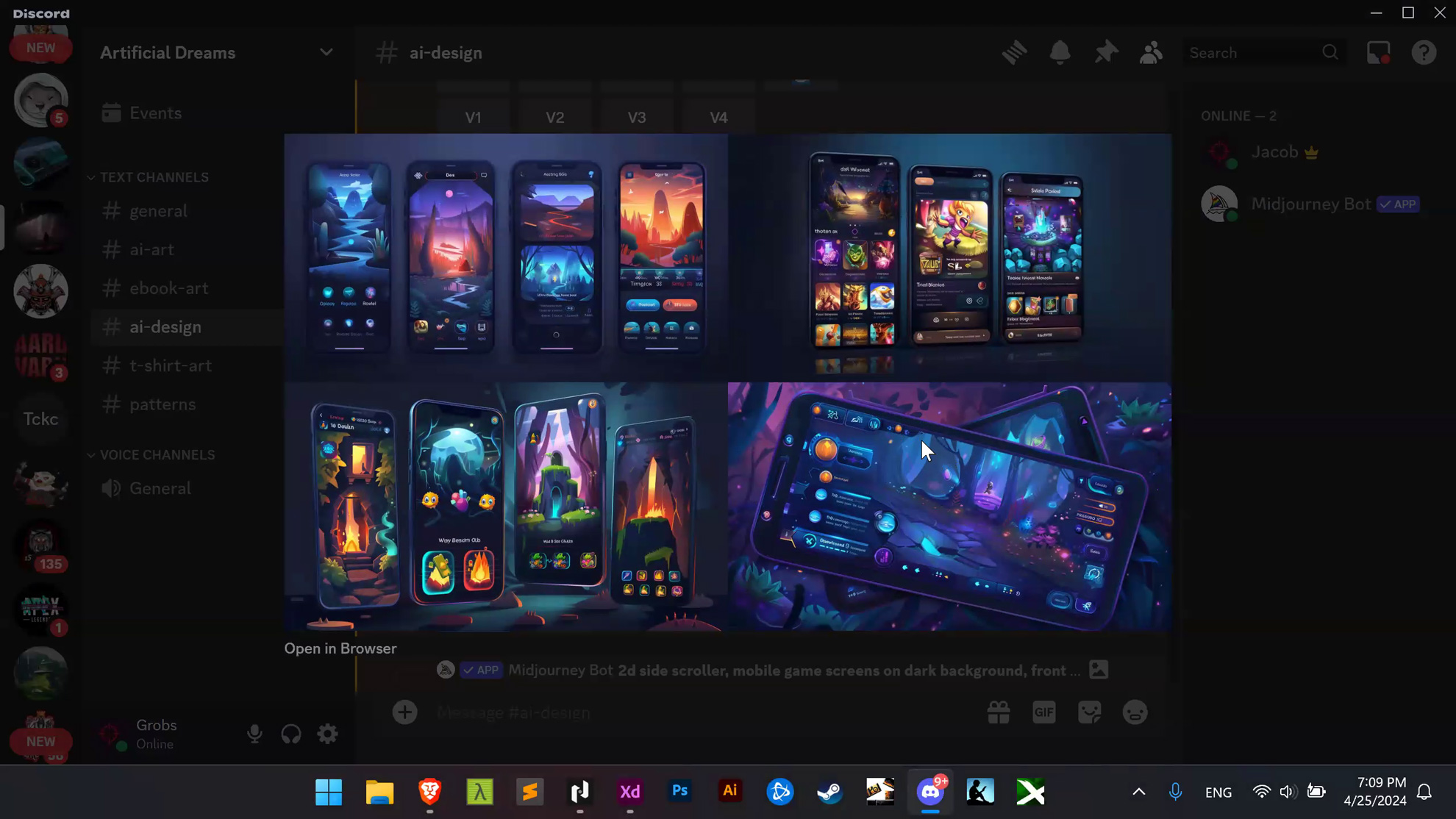Open the emoji picker
Viewport: 1456px width, 819px height.
tap(1135, 712)
